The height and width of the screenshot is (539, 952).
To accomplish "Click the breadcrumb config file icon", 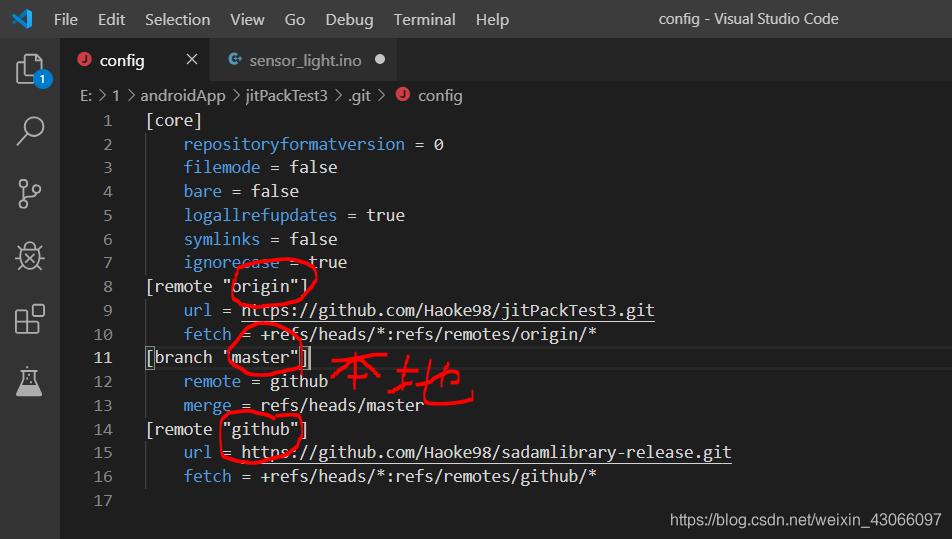I will tap(403, 95).
